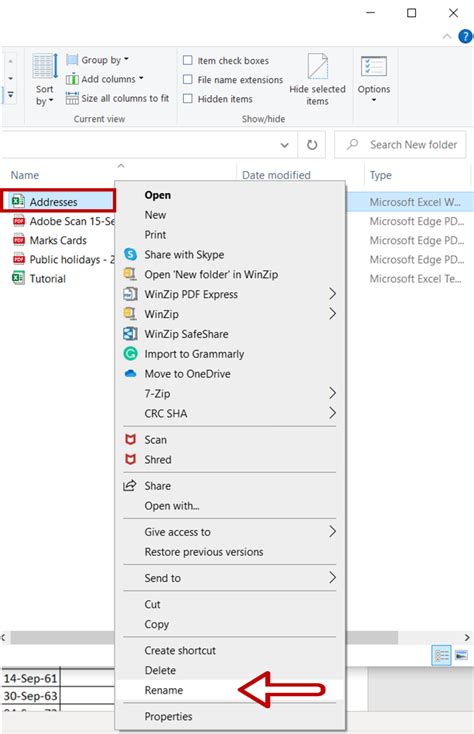Expand the Group by dropdown
474x734 pixels.
(126, 59)
